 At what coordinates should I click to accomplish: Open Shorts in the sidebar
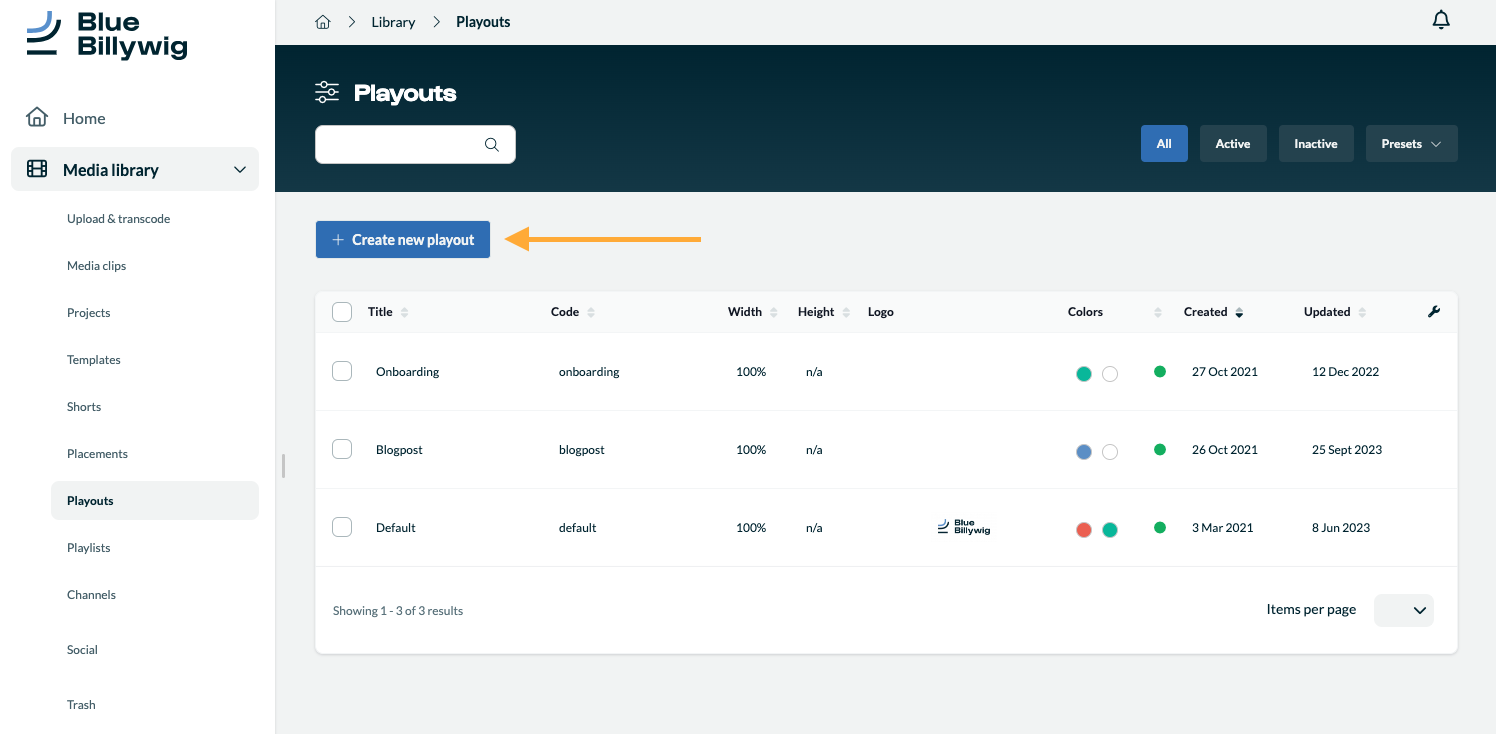click(x=84, y=407)
